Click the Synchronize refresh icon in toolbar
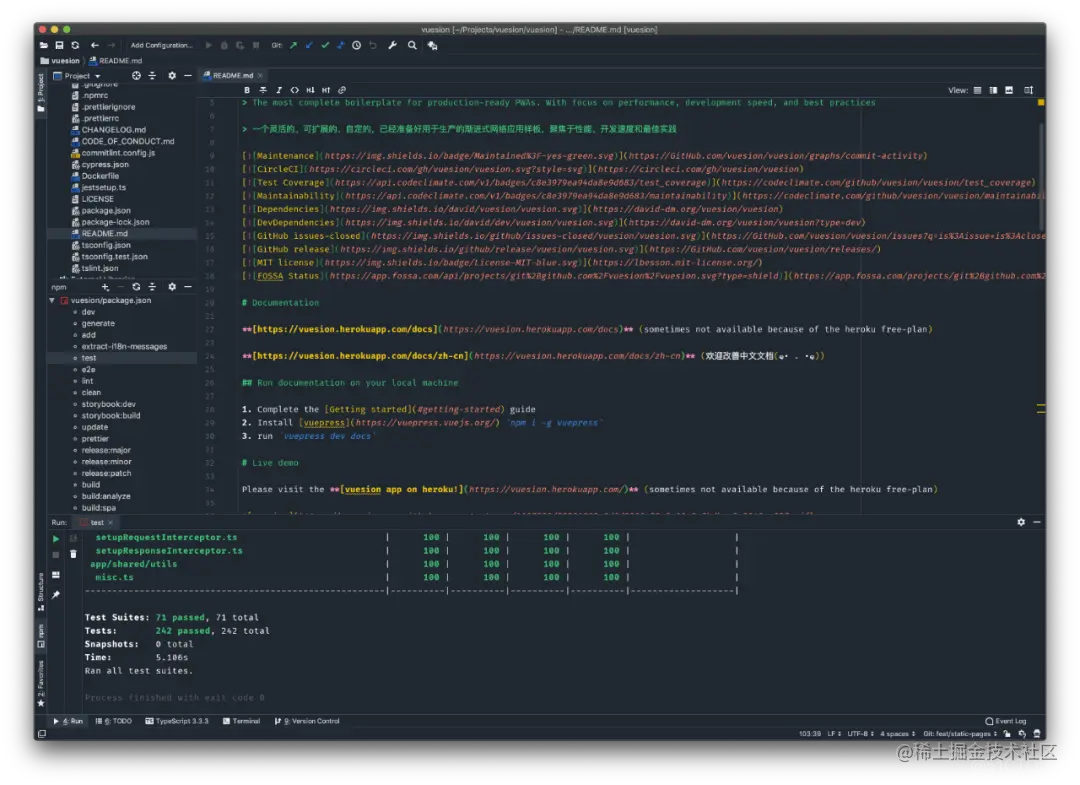Screen dimensions: 1080x785 pyautogui.click(x=75, y=45)
